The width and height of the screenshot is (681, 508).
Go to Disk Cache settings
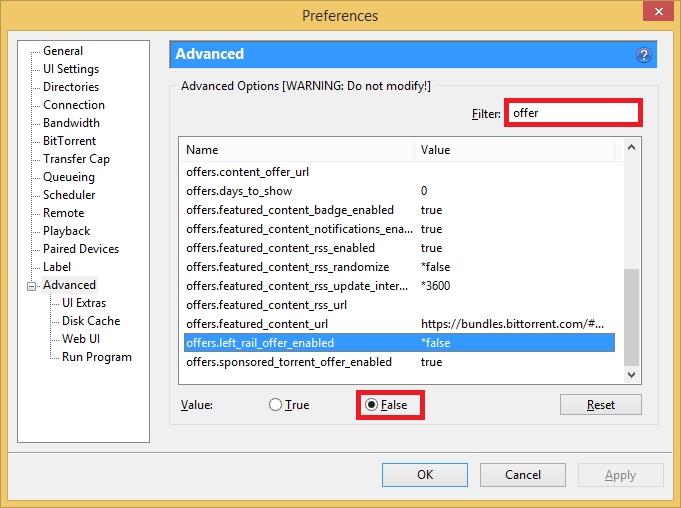(x=90, y=321)
